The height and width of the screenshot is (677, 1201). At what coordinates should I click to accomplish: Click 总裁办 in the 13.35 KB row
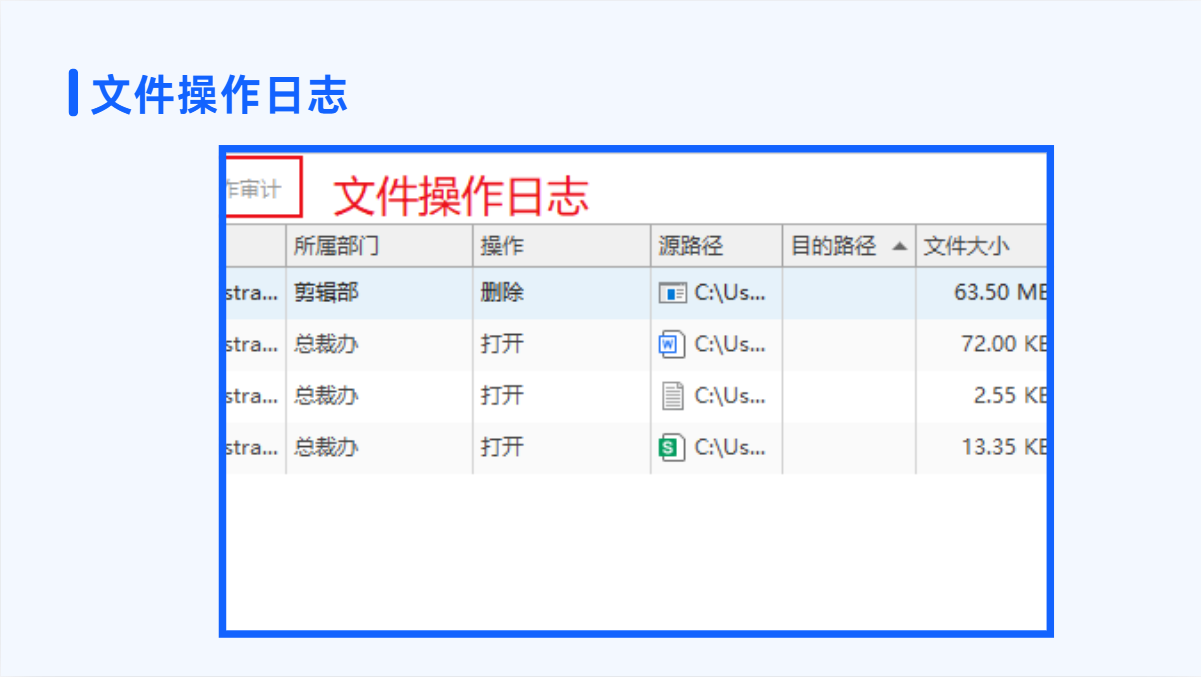(x=326, y=448)
